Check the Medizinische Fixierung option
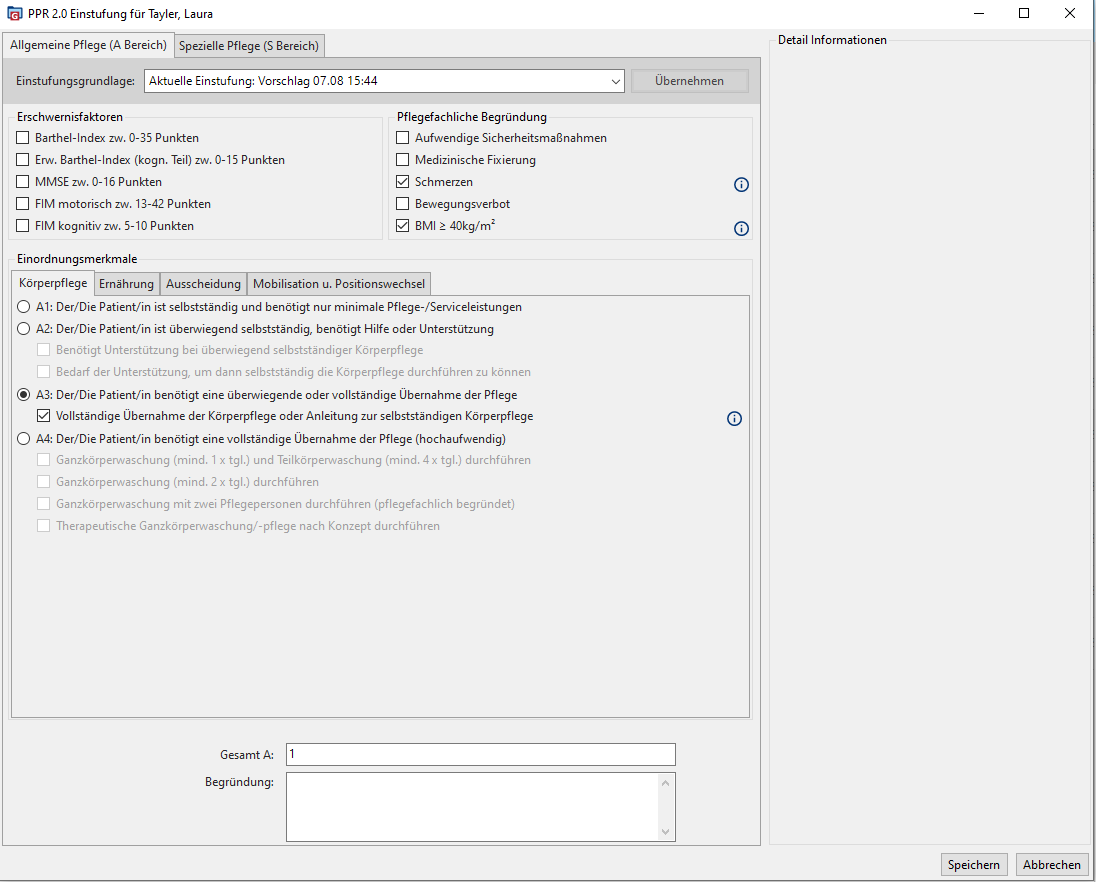Image resolution: width=1096 pixels, height=882 pixels. (x=403, y=160)
